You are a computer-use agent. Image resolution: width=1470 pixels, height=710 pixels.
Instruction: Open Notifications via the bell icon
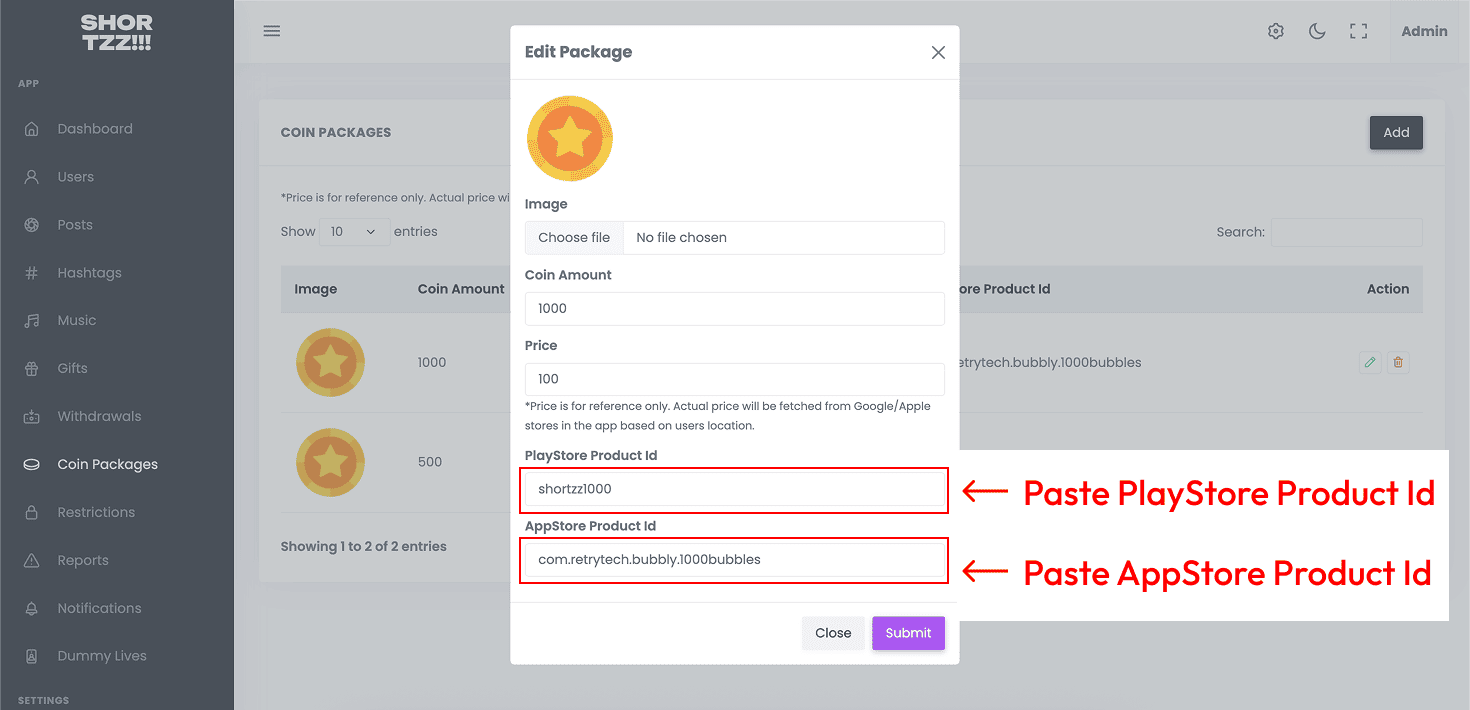(x=33, y=608)
